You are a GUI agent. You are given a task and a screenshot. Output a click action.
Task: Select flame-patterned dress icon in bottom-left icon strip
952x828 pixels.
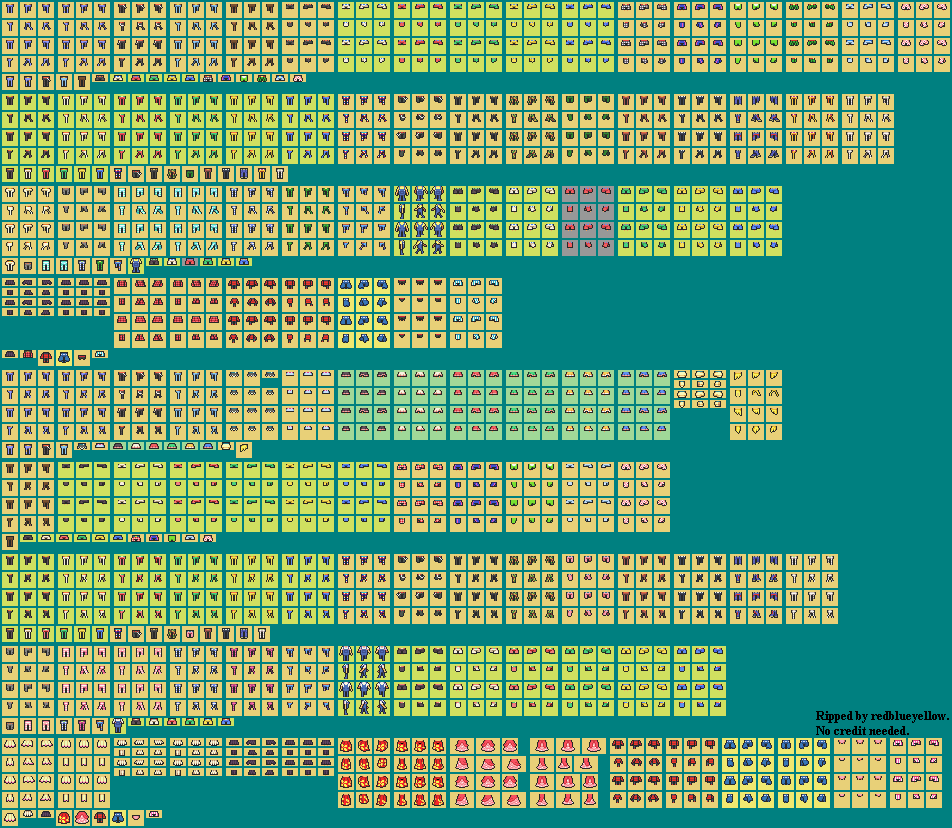pyautogui.click(x=64, y=818)
